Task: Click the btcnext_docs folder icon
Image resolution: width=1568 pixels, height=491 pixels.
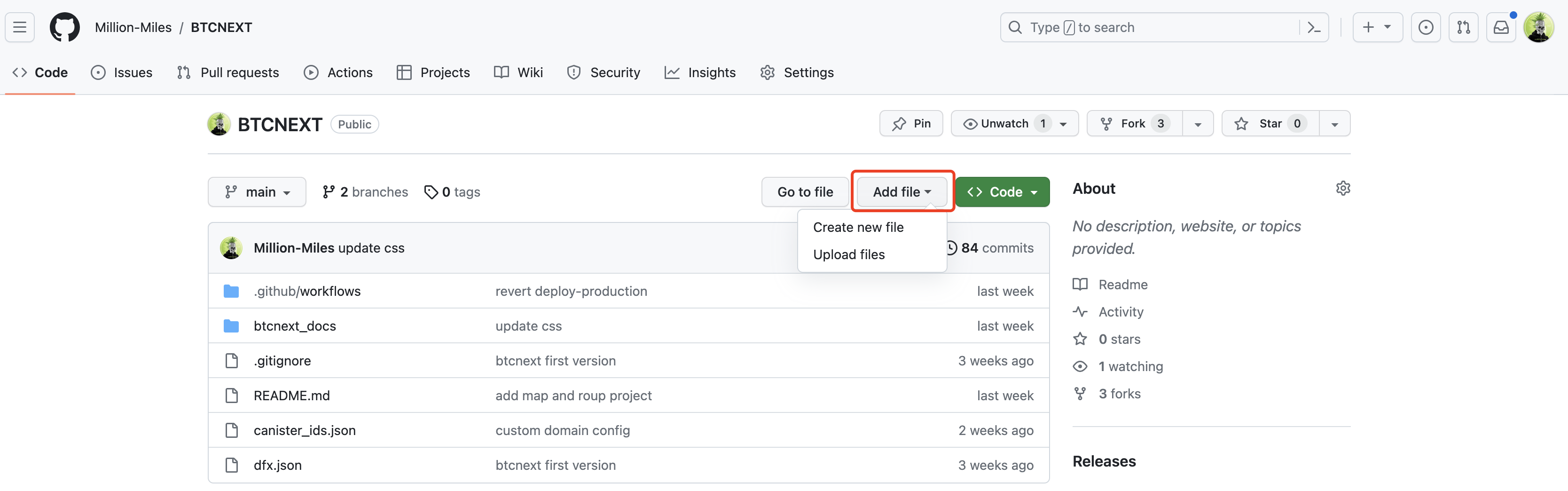Action: 231,326
